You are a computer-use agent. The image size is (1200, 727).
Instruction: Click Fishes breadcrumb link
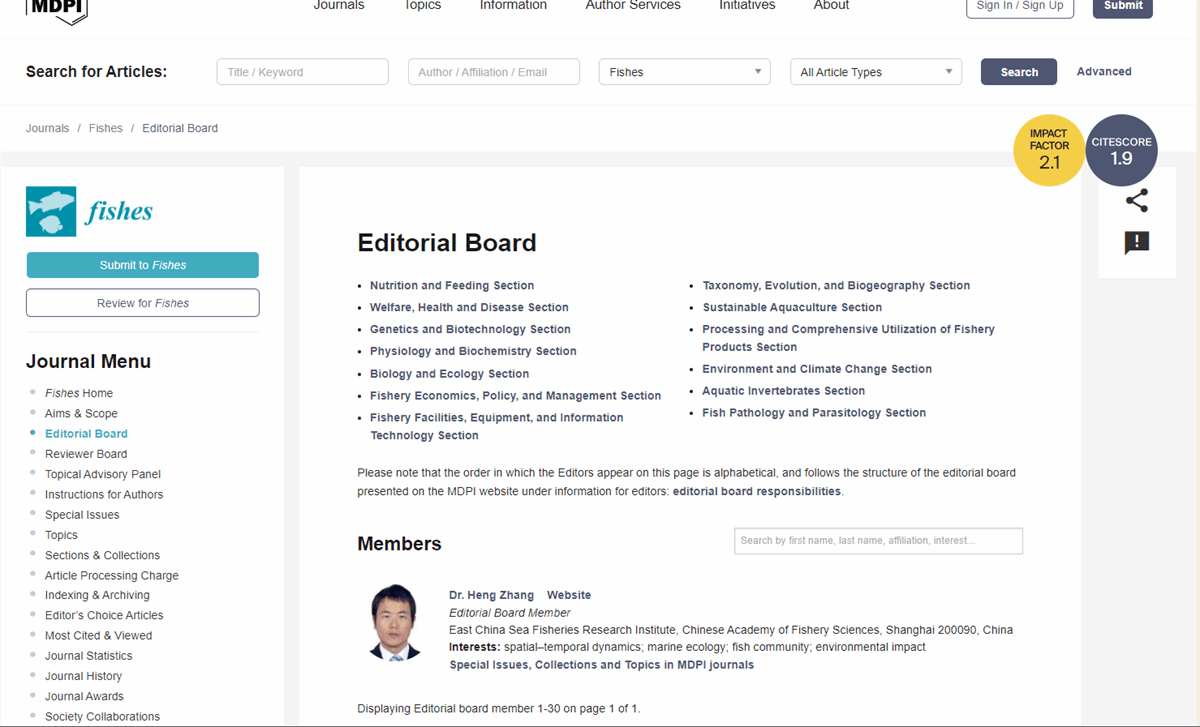[106, 128]
